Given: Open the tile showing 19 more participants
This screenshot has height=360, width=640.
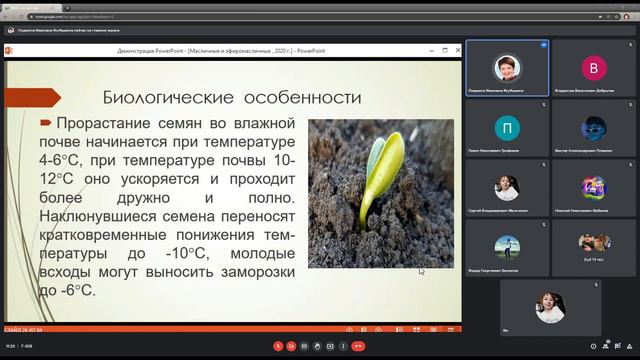Looking at the screenshot, I should pyautogui.click(x=594, y=248).
